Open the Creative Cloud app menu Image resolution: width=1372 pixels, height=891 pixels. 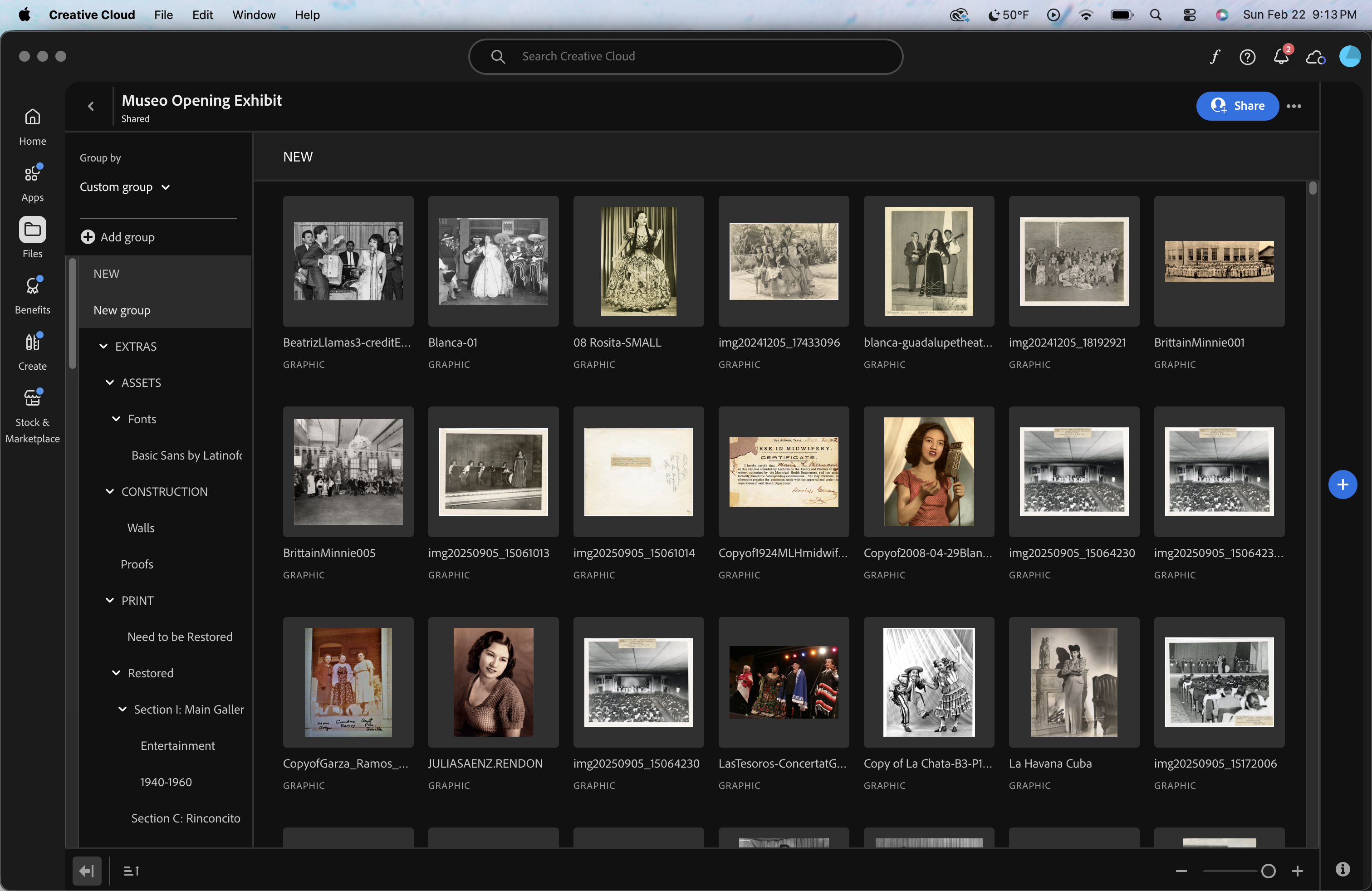pos(92,15)
